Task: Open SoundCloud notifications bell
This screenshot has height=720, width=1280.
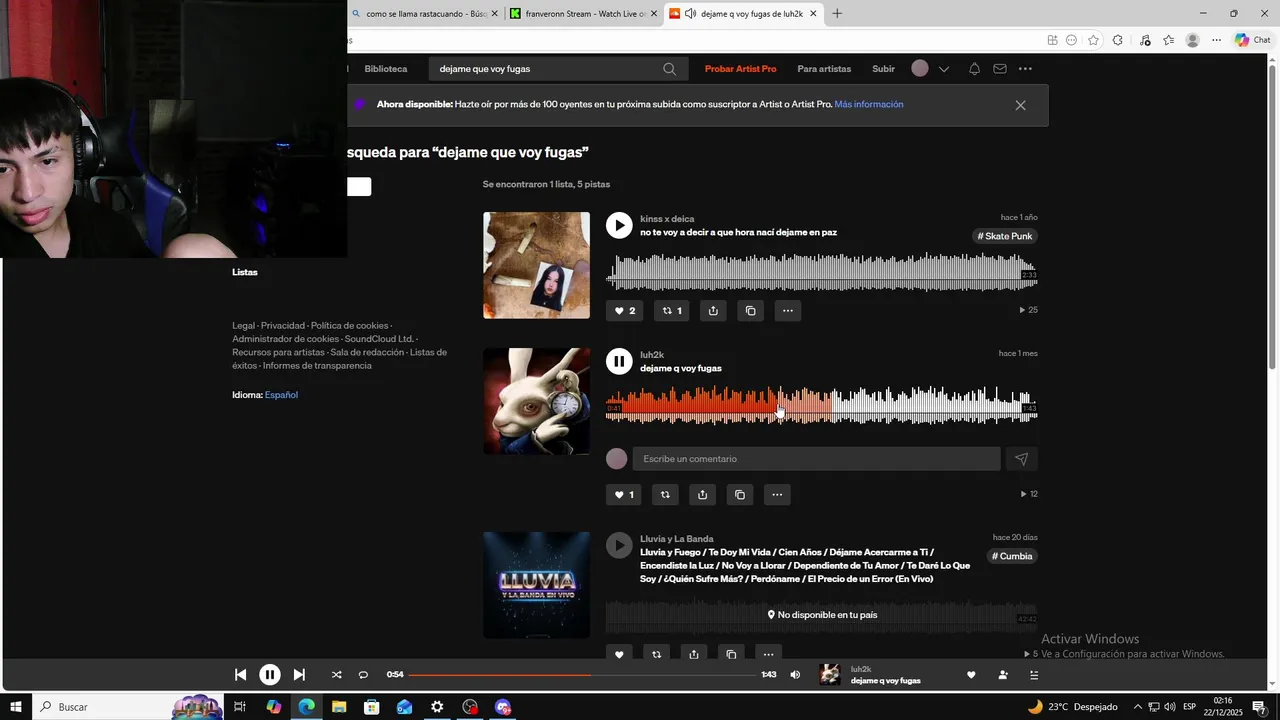Action: pos(974,69)
